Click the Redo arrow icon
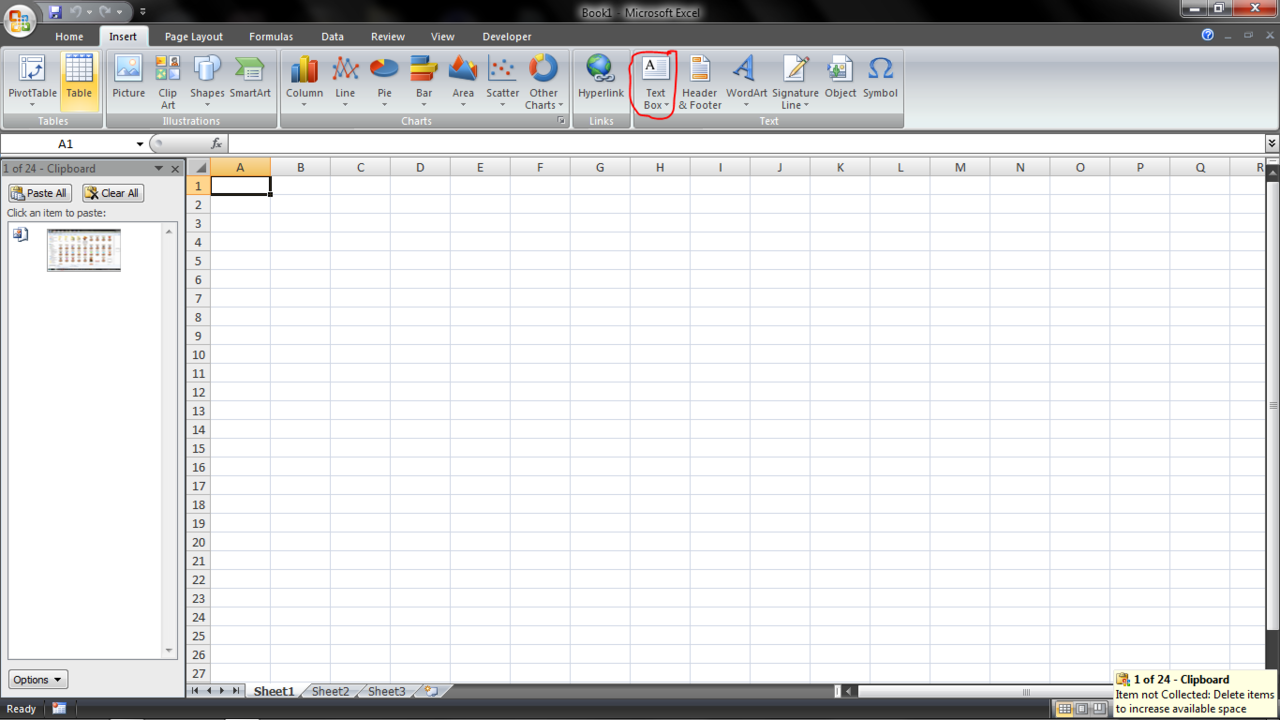Viewport: 1280px width, 720px height. (x=103, y=12)
